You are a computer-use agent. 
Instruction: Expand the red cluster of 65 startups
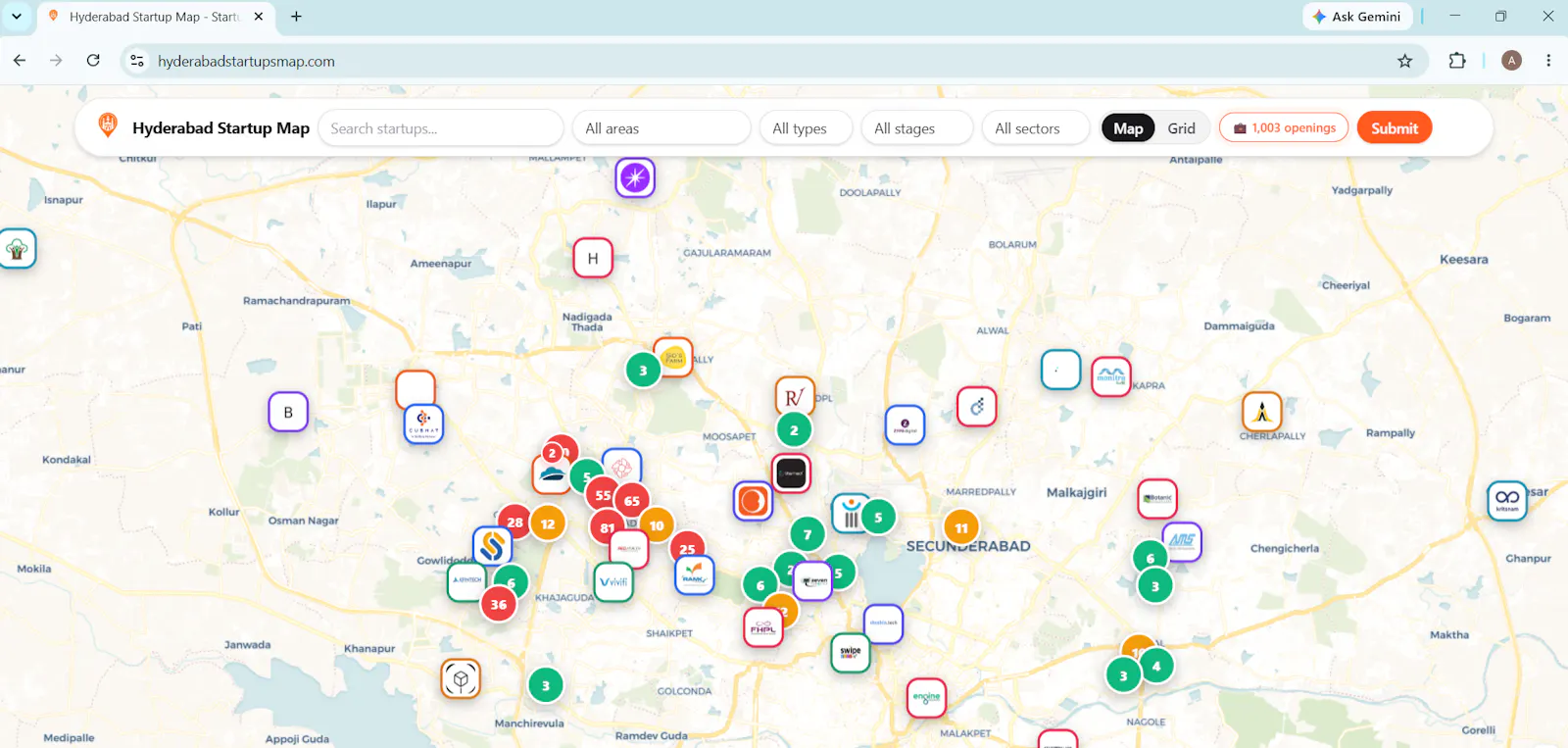[x=631, y=500]
